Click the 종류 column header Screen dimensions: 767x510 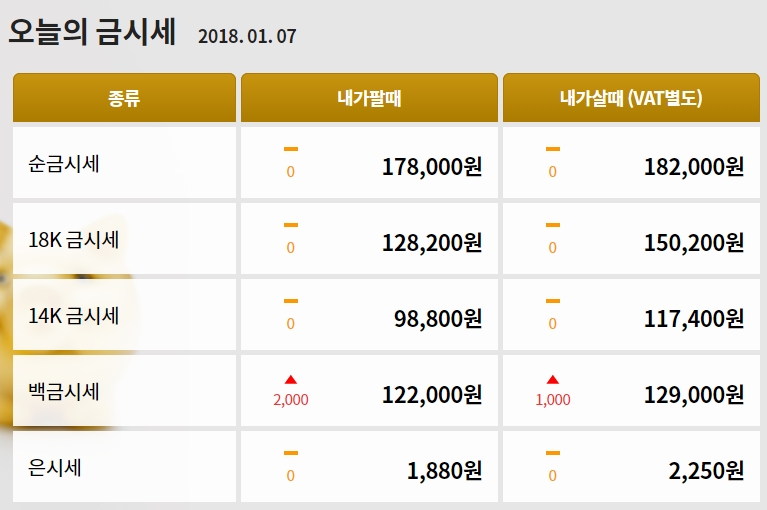(124, 98)
